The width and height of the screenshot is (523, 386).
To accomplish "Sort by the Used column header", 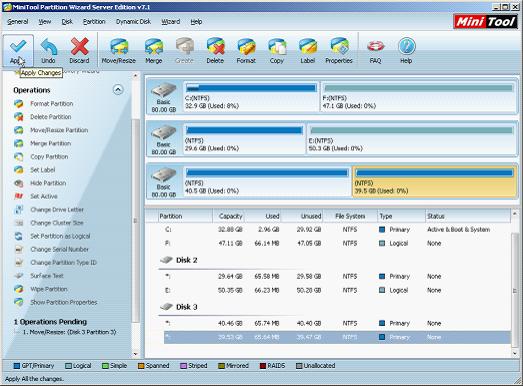I will point(263,216).
